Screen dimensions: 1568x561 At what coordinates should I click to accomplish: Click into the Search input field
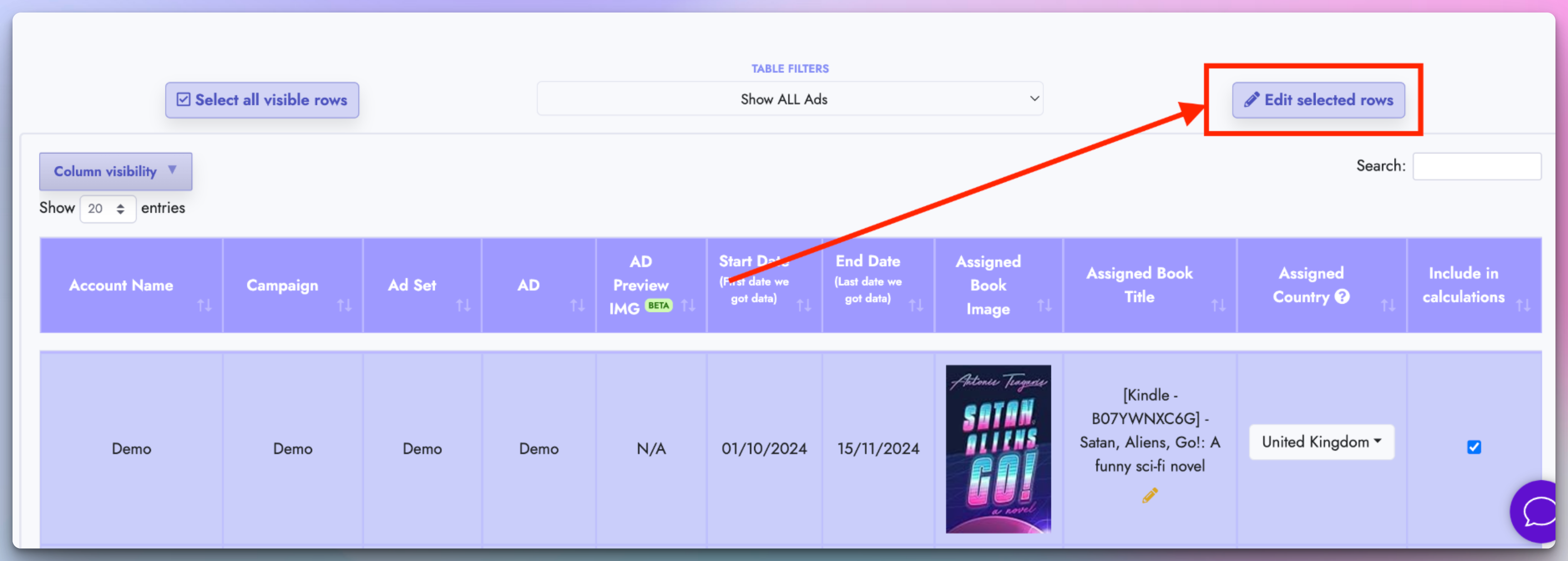click(1477, 166)
